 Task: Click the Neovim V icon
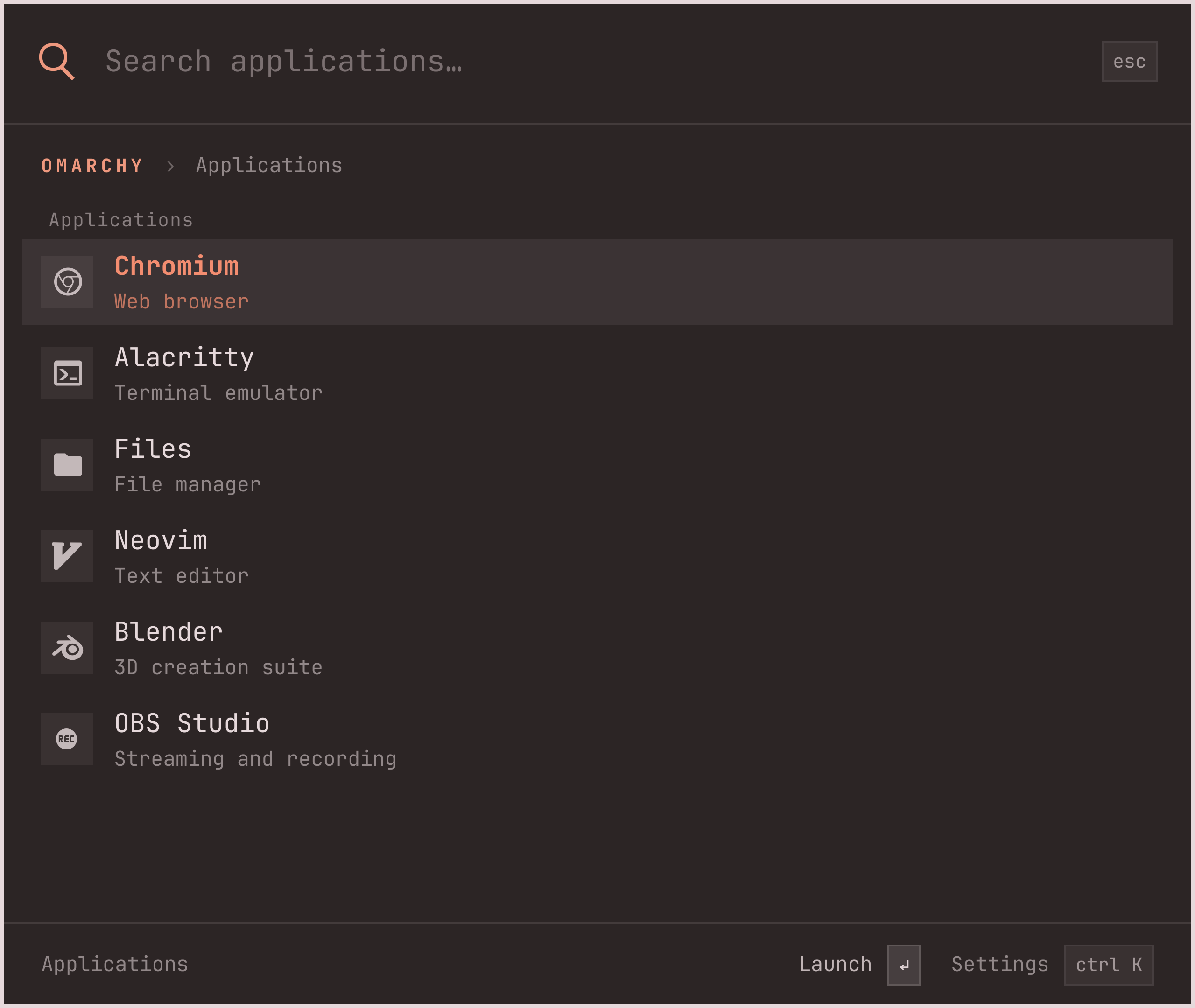67,556
